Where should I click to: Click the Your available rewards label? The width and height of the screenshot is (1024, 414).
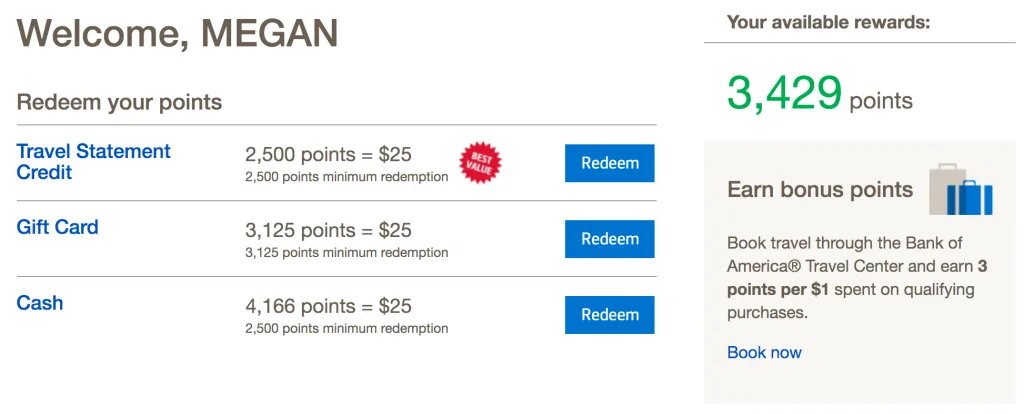click(x=828, y=21)
